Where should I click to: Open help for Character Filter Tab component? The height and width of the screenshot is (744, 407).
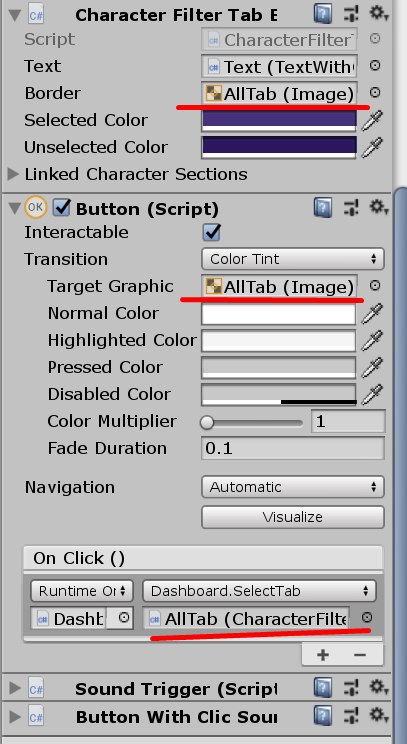point(323,14)
